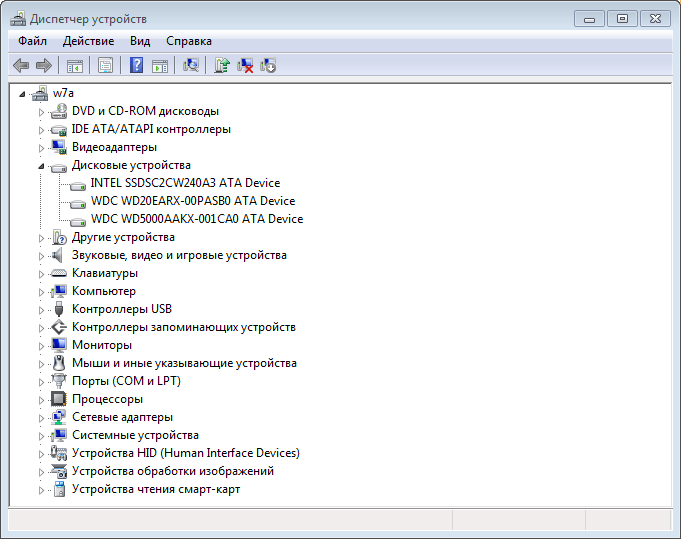This screenshot has height=539, width=681.
Task: Open the Вид menu
Action: [140, 41]
